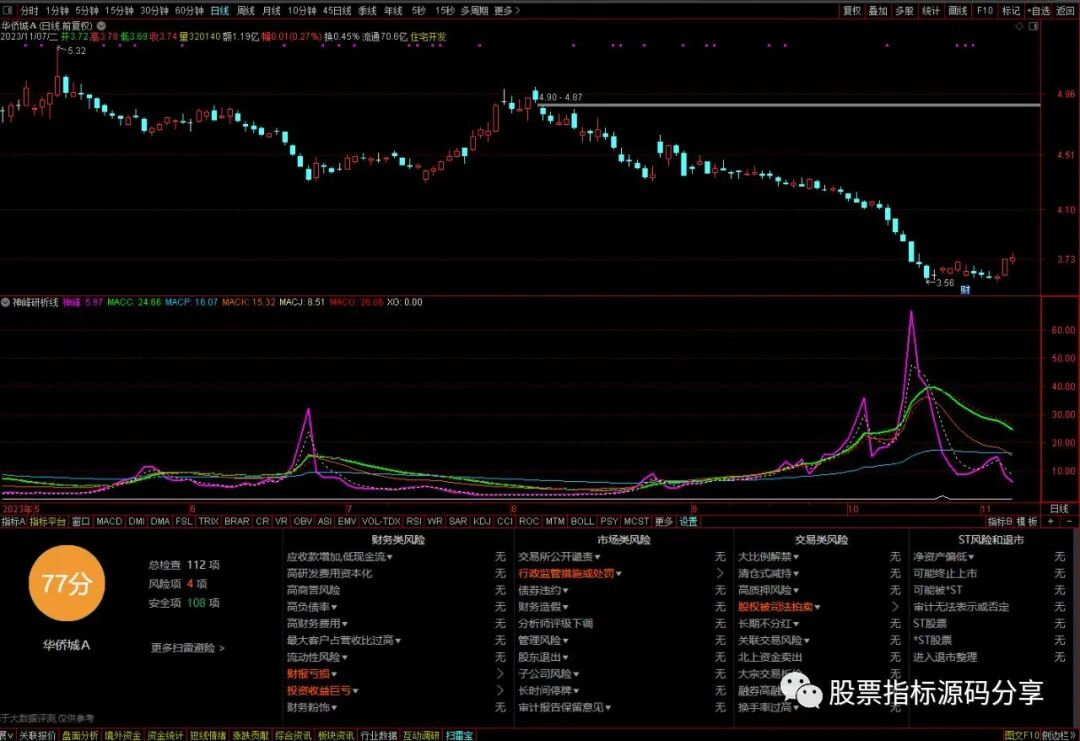The width and height of the screenshot is (1080, 741).
Task: Select the TRIX indicator
Action: [x=208, y=521]
